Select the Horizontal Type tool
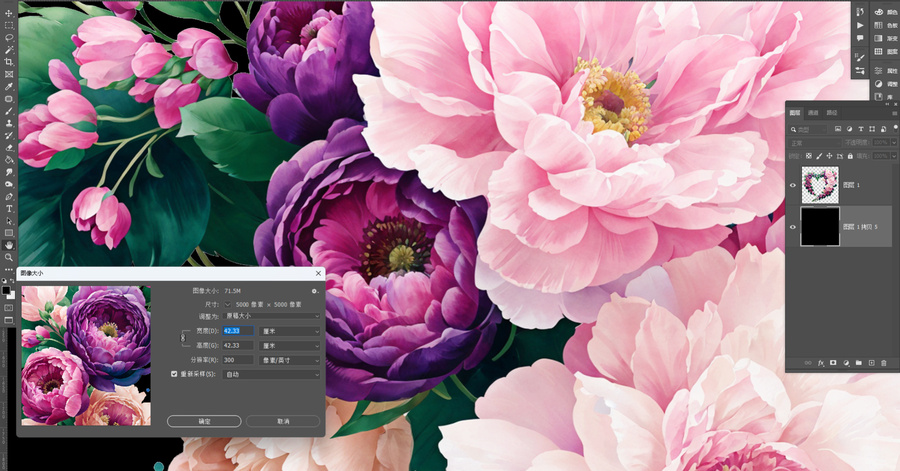Screen dimensions: 900x471 [x=9, y=208]
